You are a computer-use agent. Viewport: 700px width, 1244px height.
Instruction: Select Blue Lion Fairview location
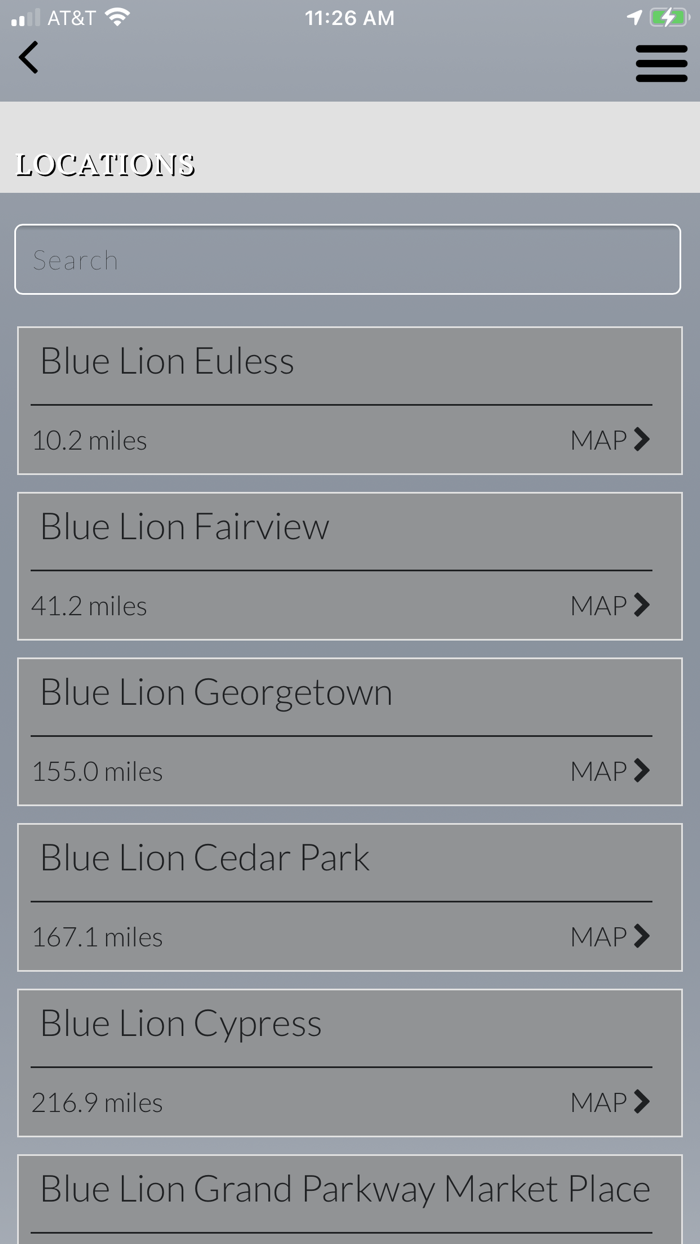pyautogui.click(x=184, y=527)
